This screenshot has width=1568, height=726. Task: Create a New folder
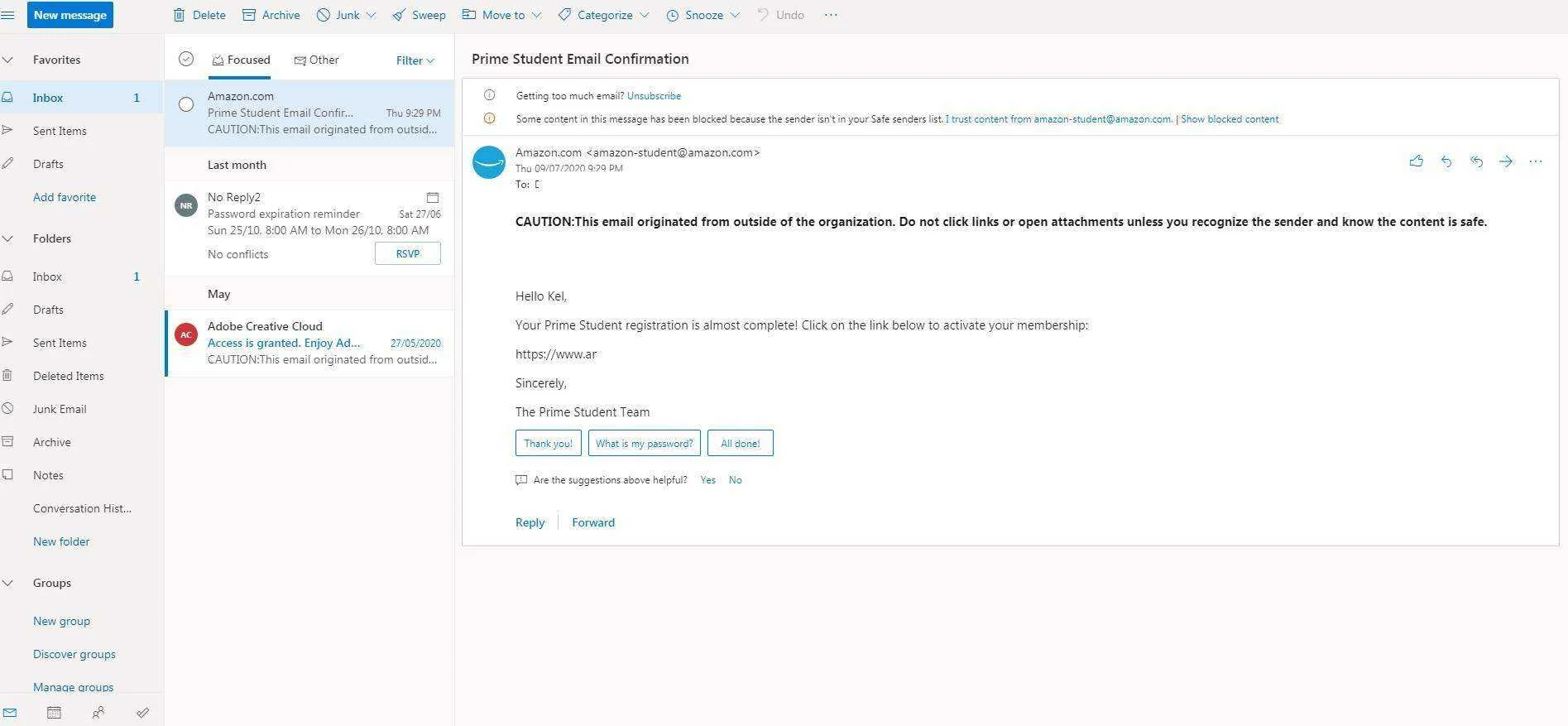61,541
